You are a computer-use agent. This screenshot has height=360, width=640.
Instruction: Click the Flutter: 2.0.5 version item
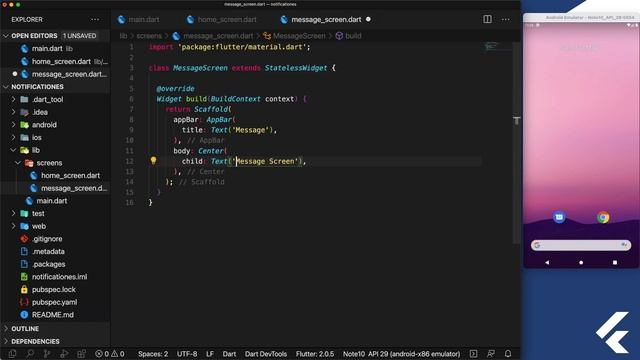coord(315,354)
